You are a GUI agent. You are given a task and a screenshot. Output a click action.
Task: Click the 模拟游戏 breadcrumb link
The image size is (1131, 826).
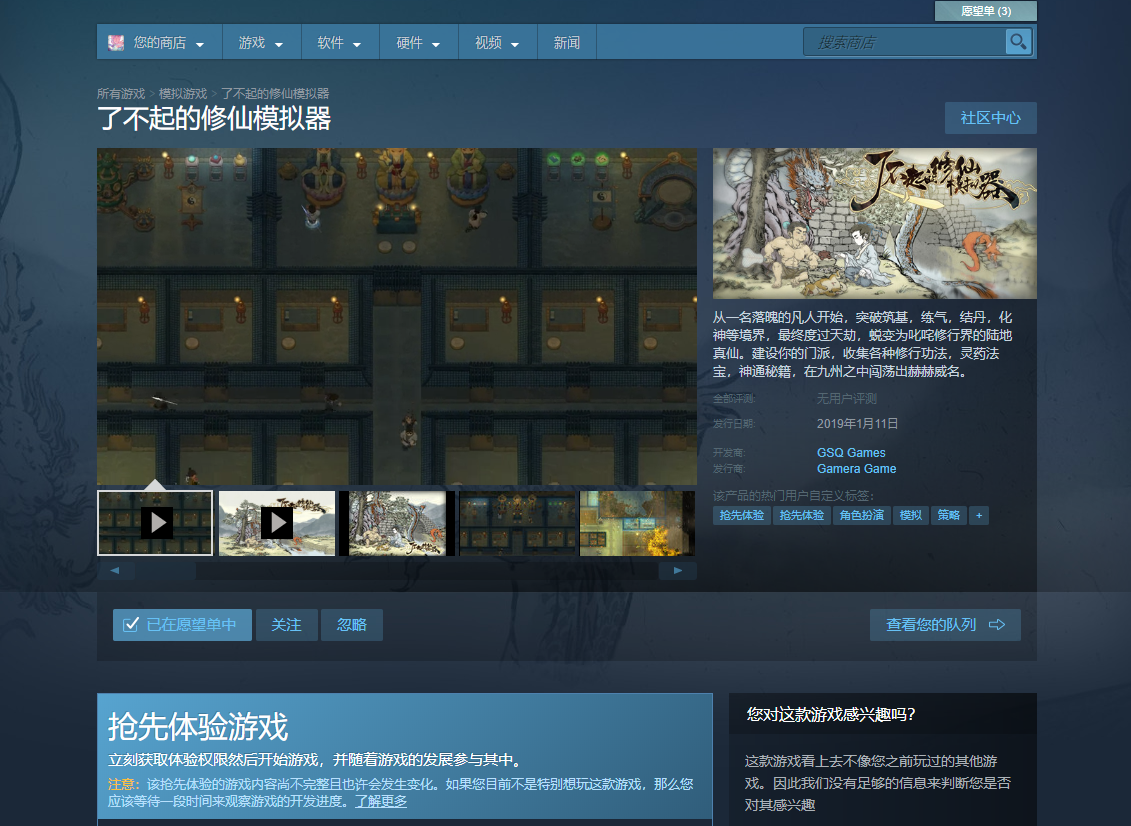pos(183,94)
